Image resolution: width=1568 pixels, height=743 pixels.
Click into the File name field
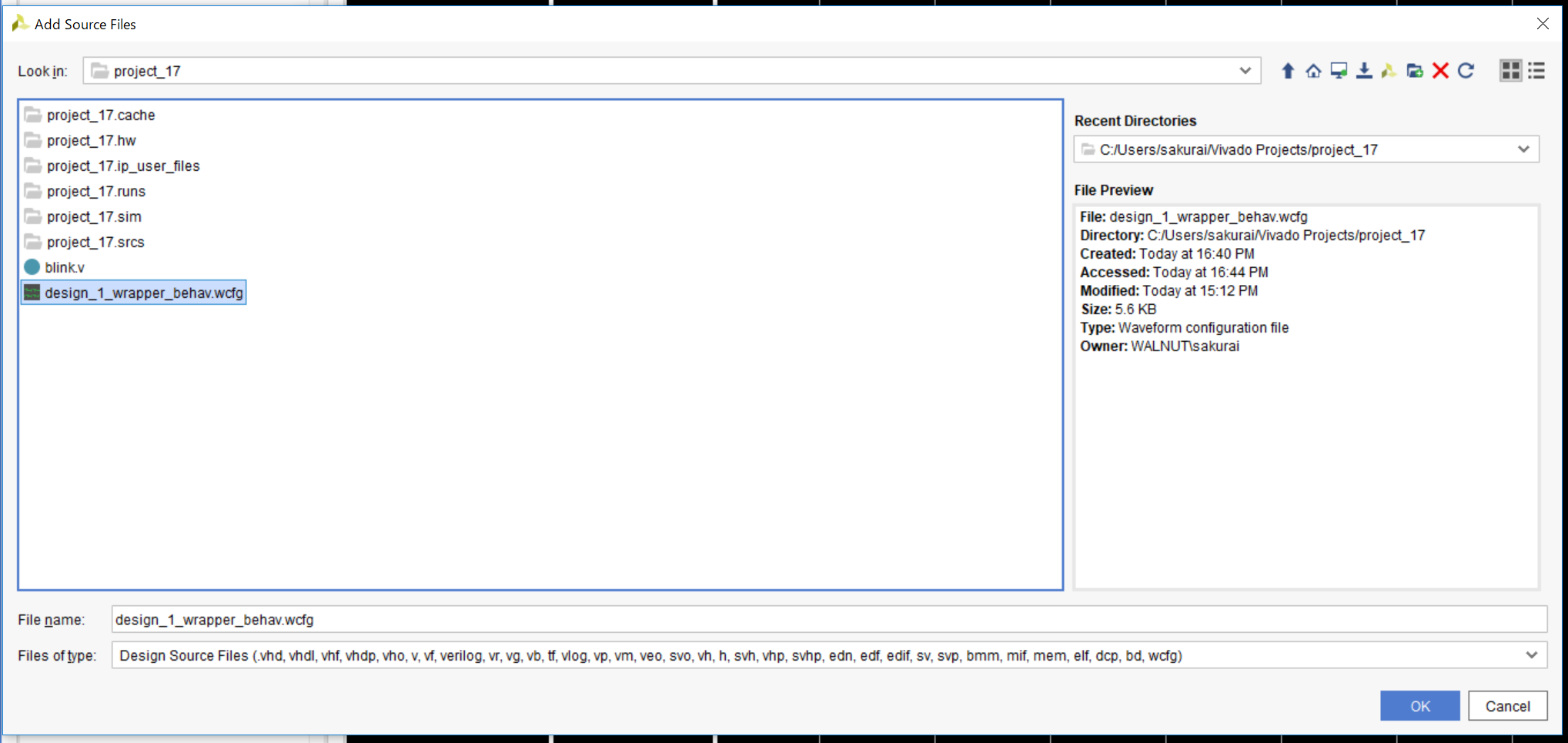[827, 620]
